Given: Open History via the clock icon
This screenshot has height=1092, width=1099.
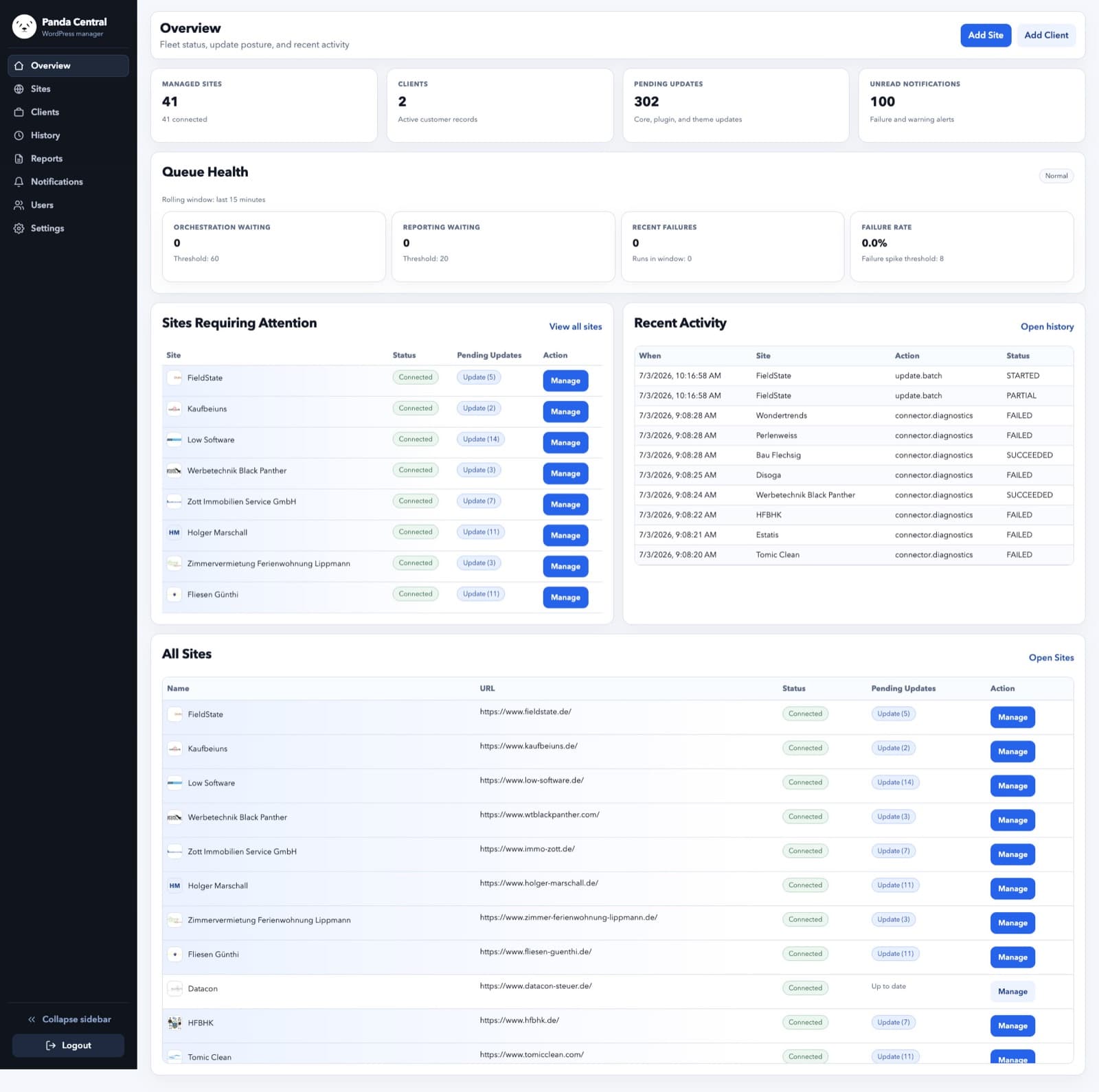Looking at the screenshot, I should pos(19,135).
